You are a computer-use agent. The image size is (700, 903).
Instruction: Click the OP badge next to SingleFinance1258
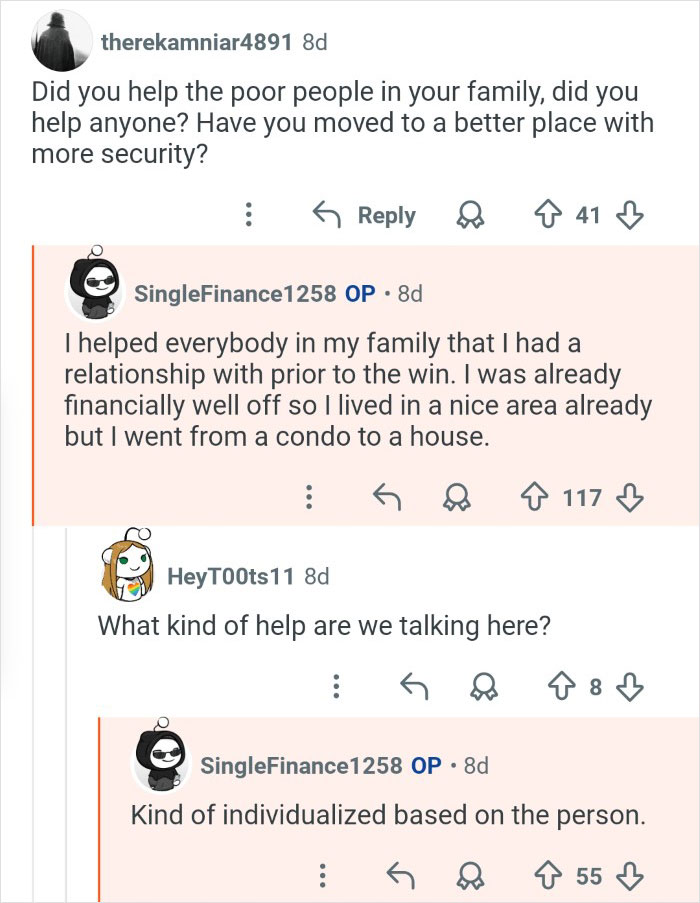click(358, 293)
